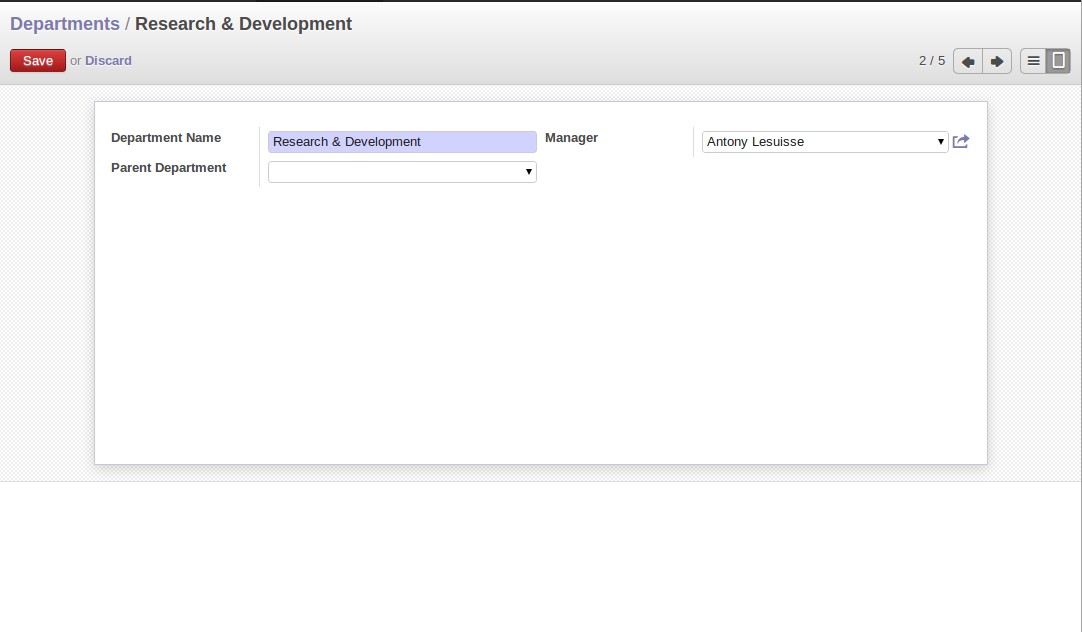Expand the Parent Department dropdown arrow
Viewport: 1082px width, 632px height.
pyautogui.click(x=529, y=172)
